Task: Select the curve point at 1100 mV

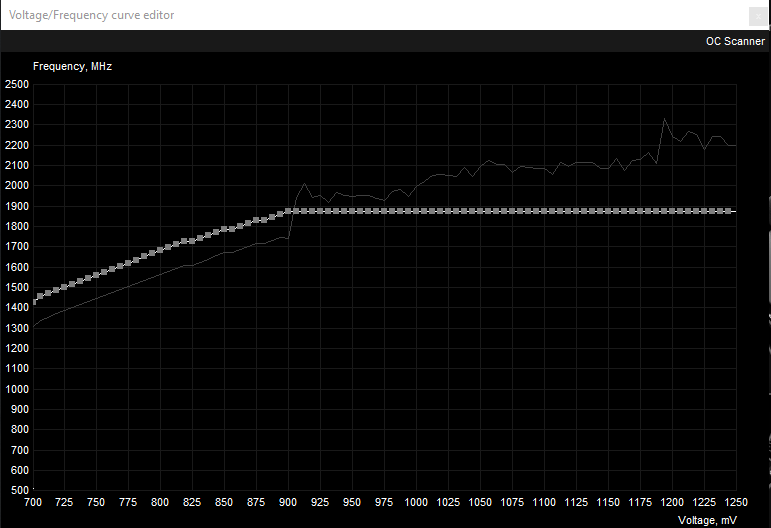Action: pyautogui.click(x=545, y=211)
